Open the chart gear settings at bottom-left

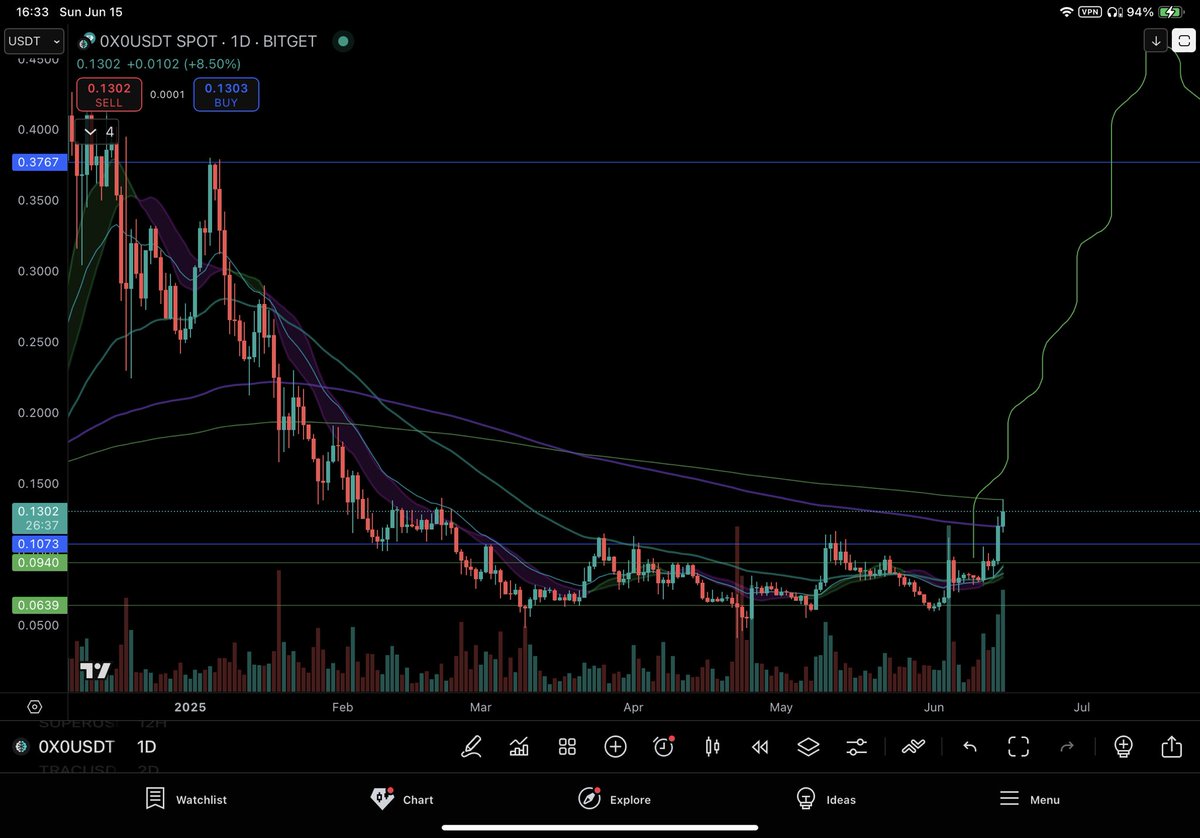pyautogui.click(x=35, y=706)
